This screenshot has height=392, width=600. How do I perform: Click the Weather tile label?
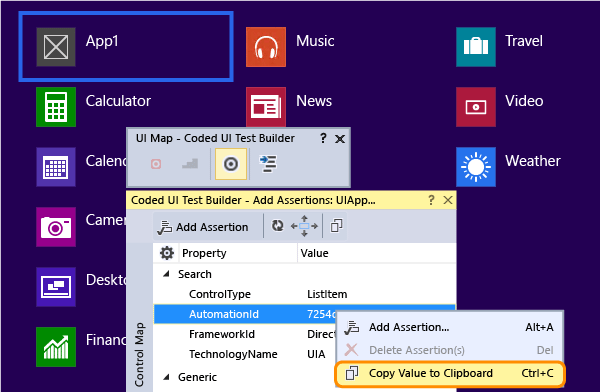point(533,161)
